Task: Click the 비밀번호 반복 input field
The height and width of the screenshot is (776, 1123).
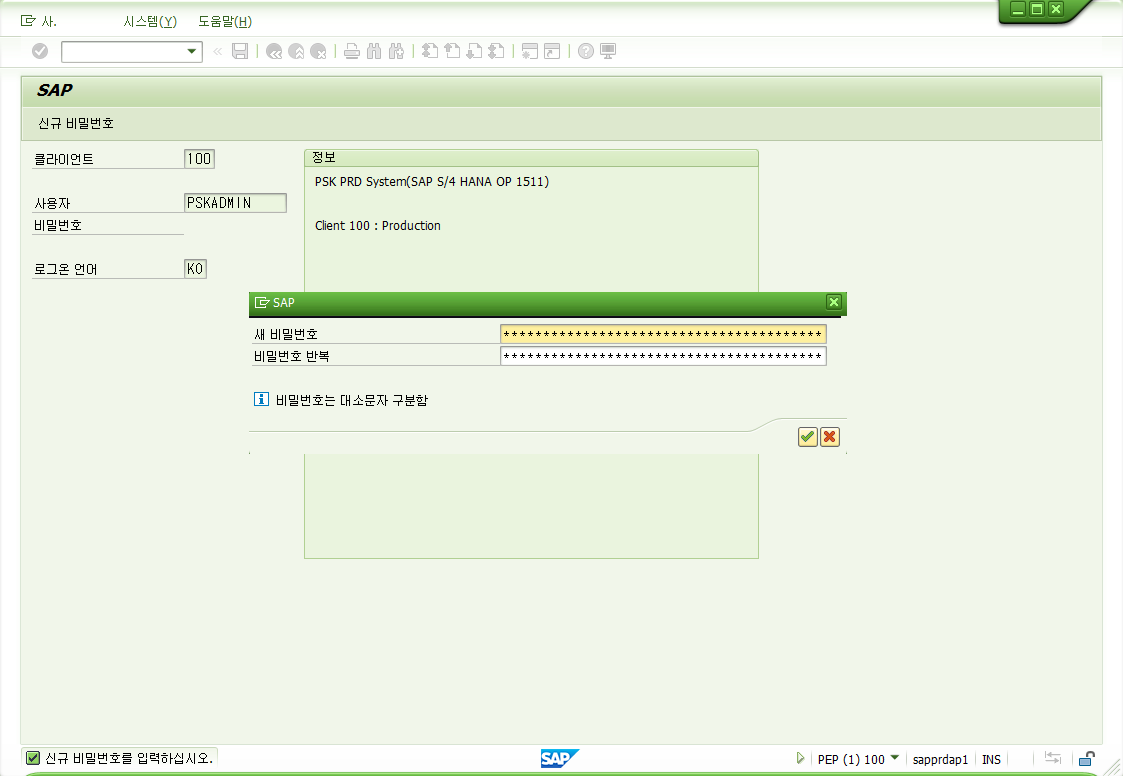Action: pyautogui.click(x=662, y=356)
